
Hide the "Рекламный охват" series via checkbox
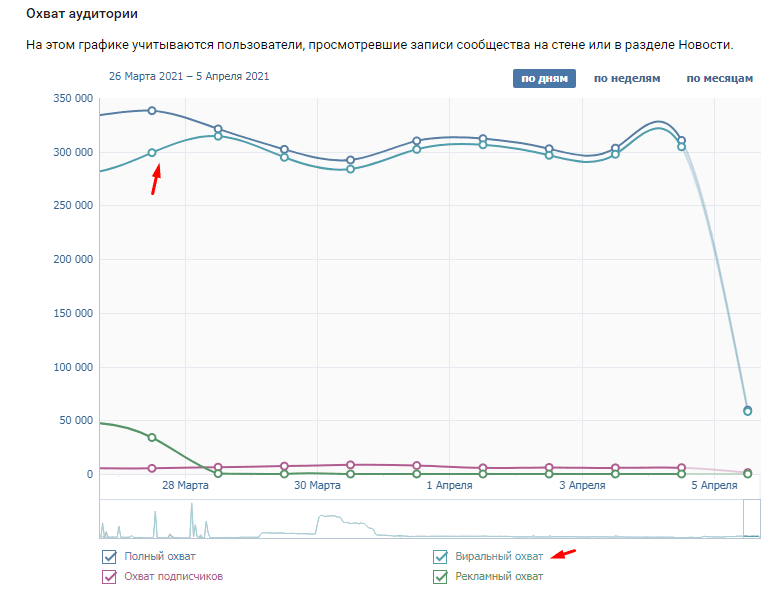tap(440, 576)
